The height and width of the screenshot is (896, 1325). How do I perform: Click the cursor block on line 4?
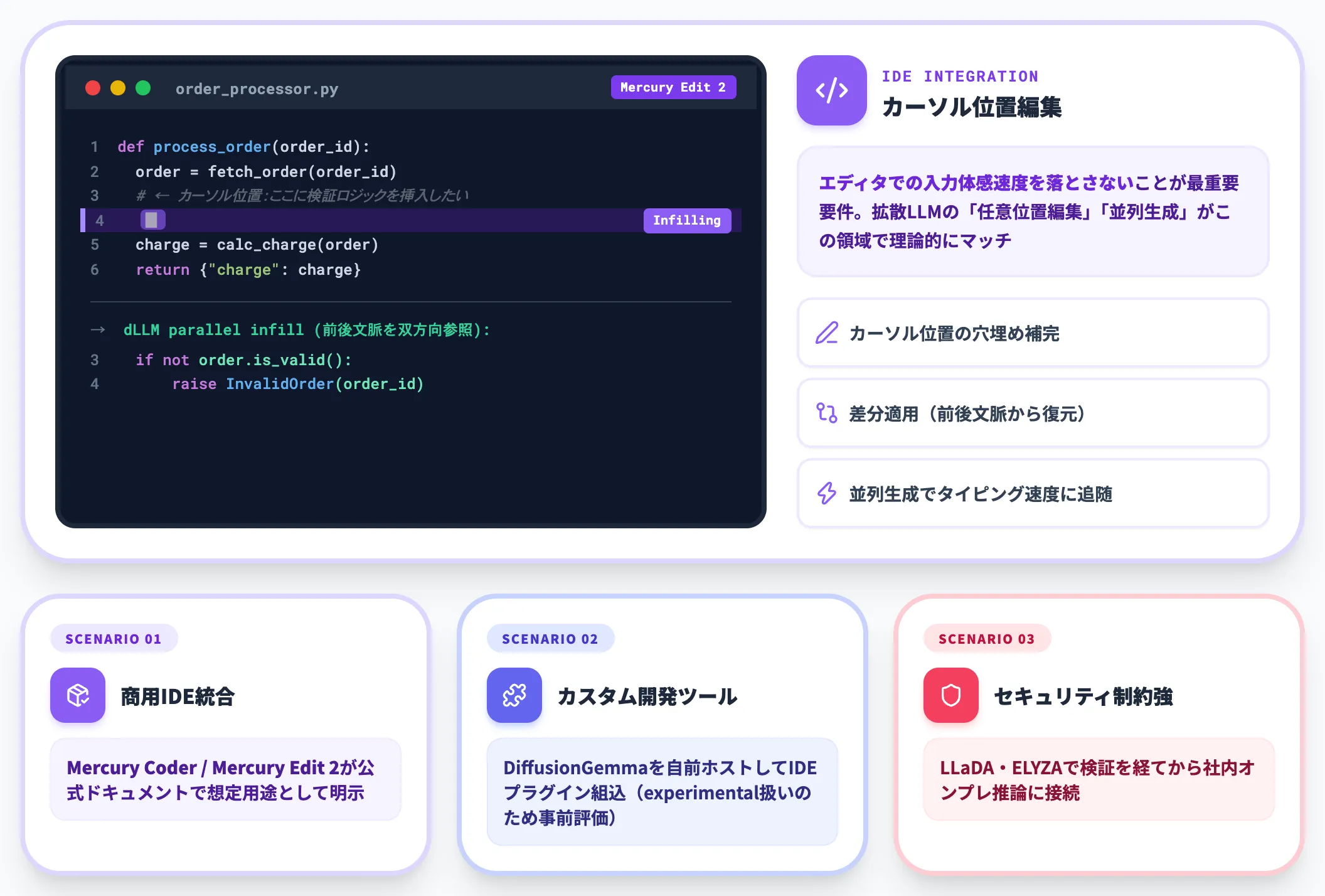click(152, 220)
